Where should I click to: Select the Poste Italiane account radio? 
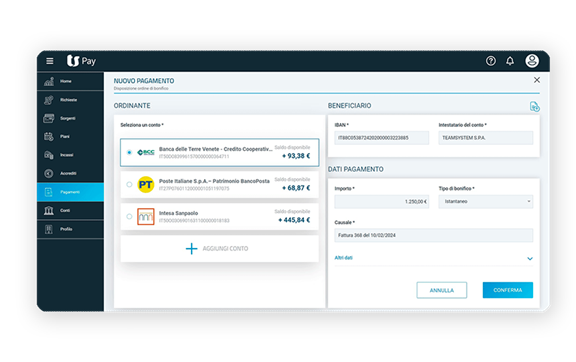tap(129, 184)
